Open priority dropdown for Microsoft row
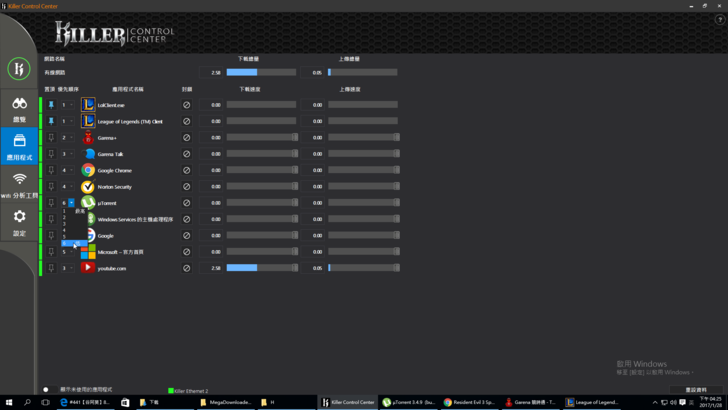Image resolution: width=728 pixels, height=410 pixels. click(x=71, y=252)
